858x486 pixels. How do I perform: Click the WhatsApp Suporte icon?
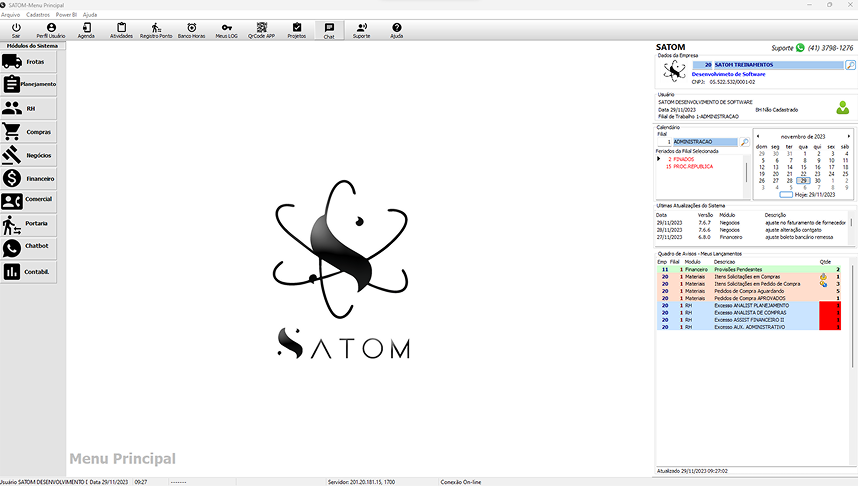[800, 47]
